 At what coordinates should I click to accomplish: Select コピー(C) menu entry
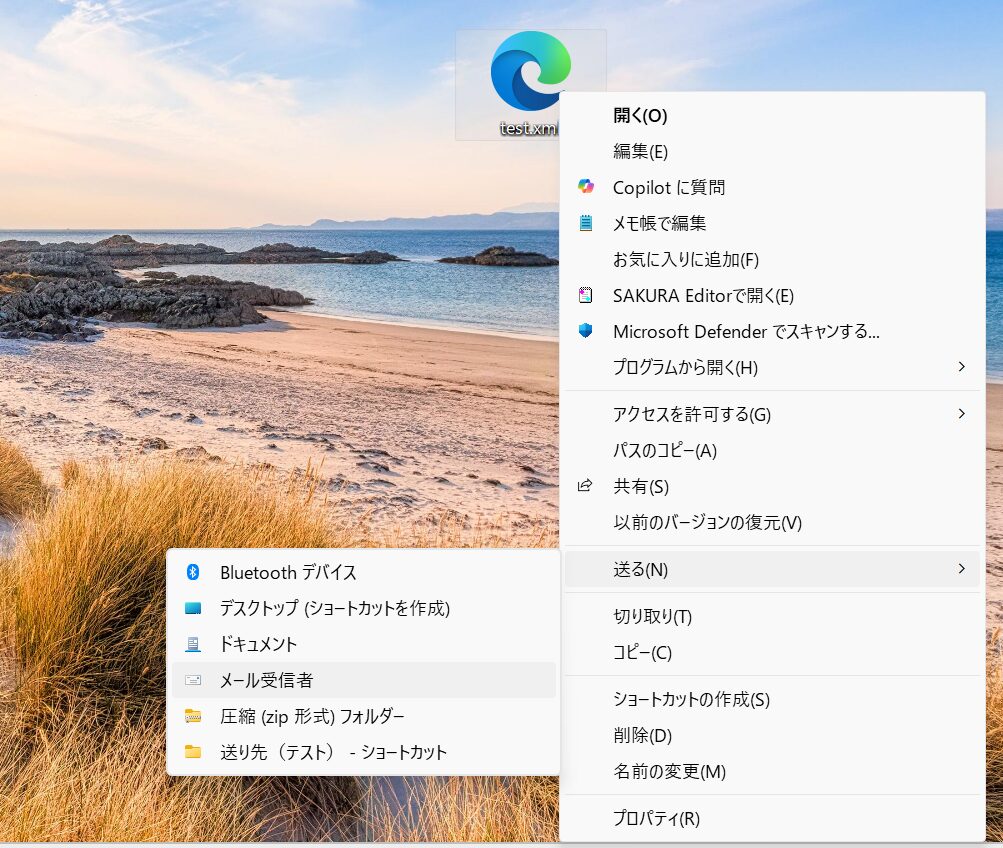point(772,652)
